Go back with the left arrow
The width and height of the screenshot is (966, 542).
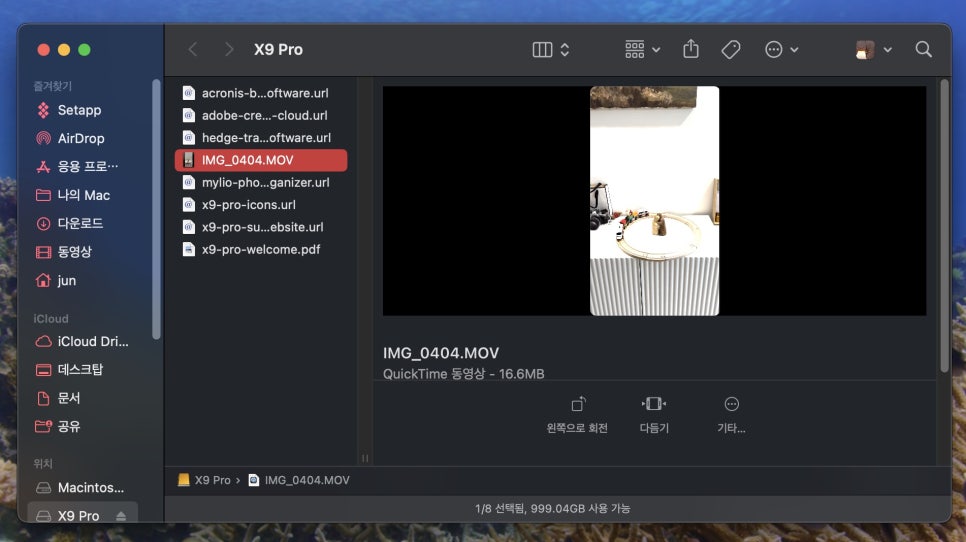(x=193, y=49)
